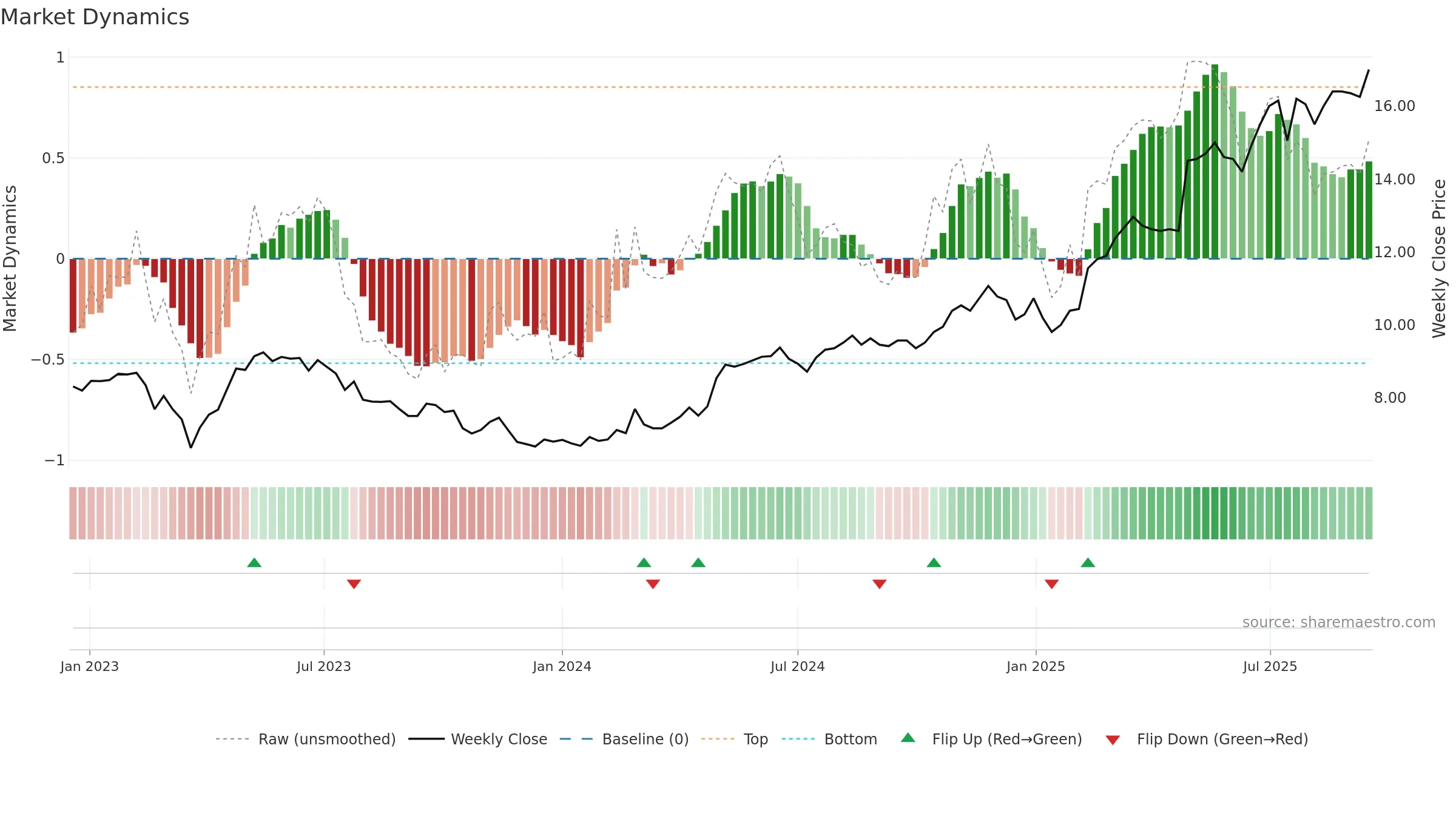Toggle the Baseline (0) legend entry

point(624,739)
